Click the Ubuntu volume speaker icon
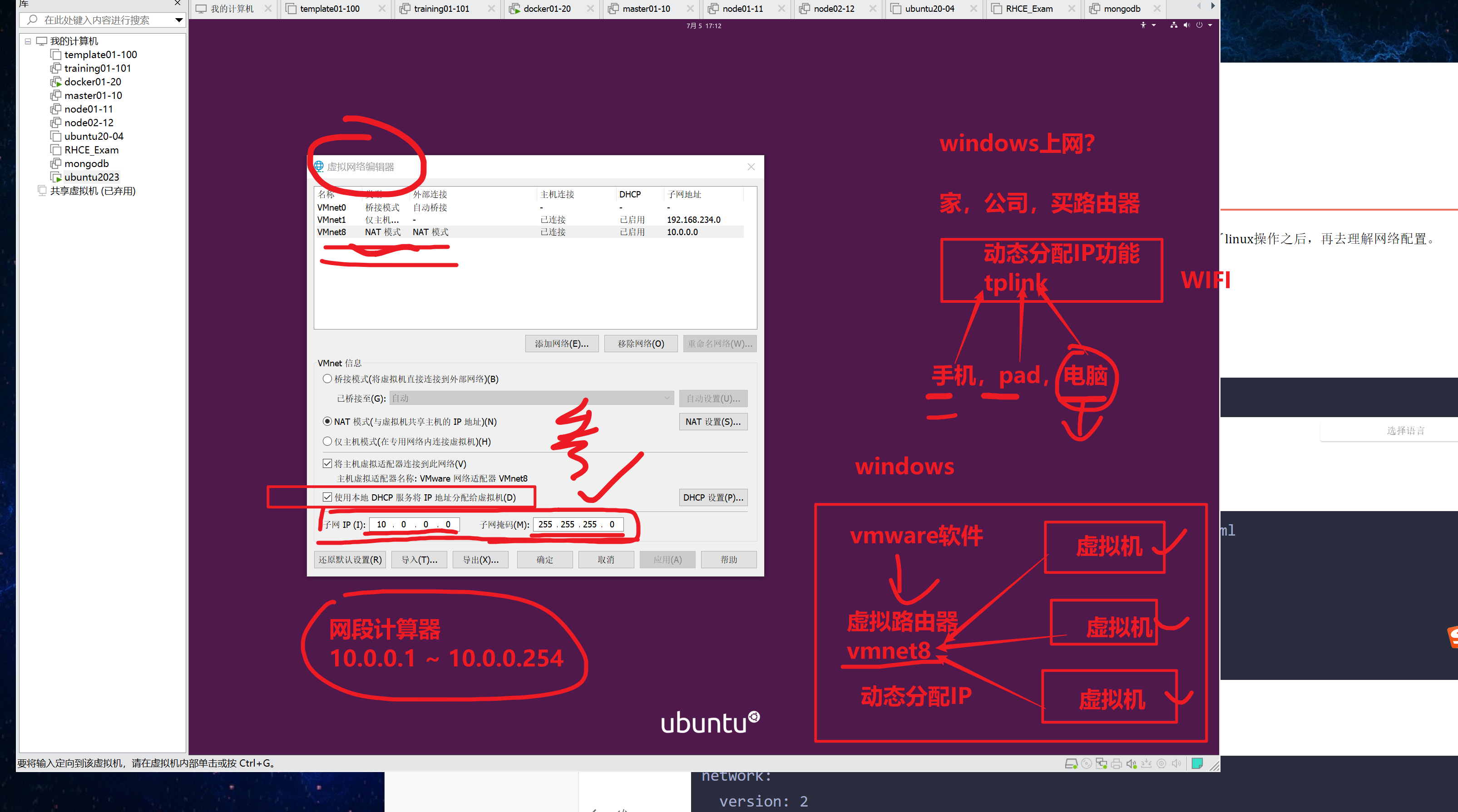Screen dimensions: 1458x812 click(x=1187, y=25)
